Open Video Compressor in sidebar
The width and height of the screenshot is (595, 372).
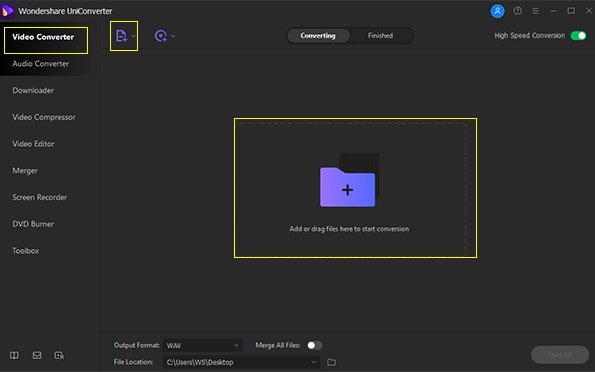[x=44, y=117]
